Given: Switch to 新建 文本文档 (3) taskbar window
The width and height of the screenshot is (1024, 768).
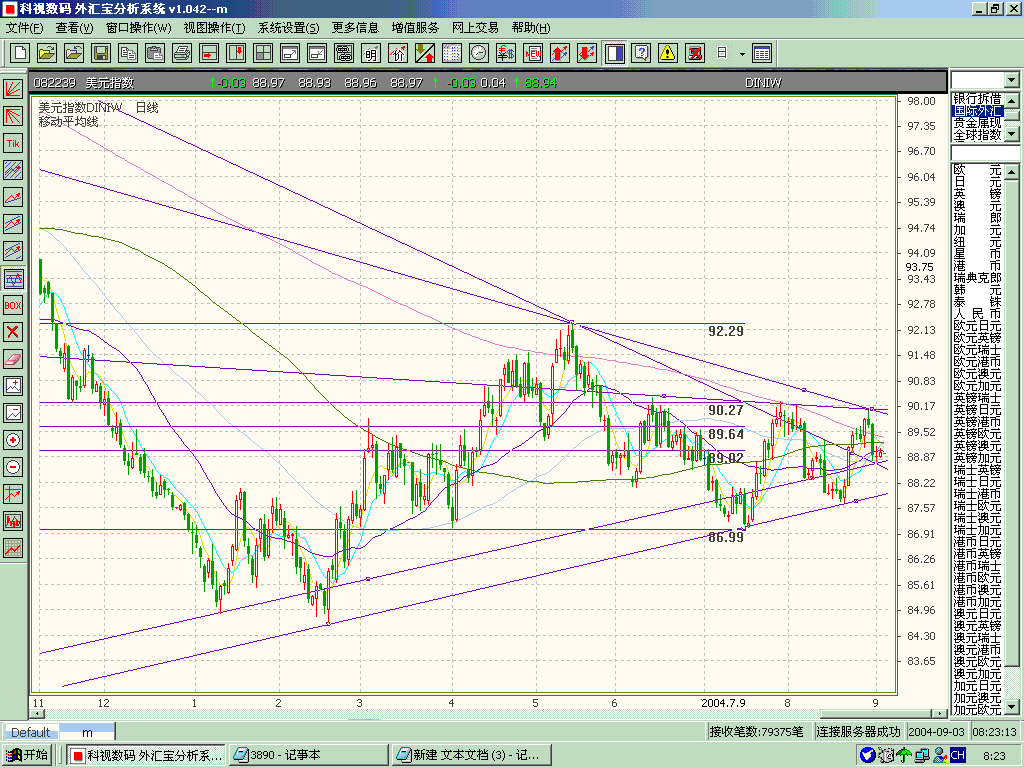Looking at the screenshot, I should coord(471,755).
